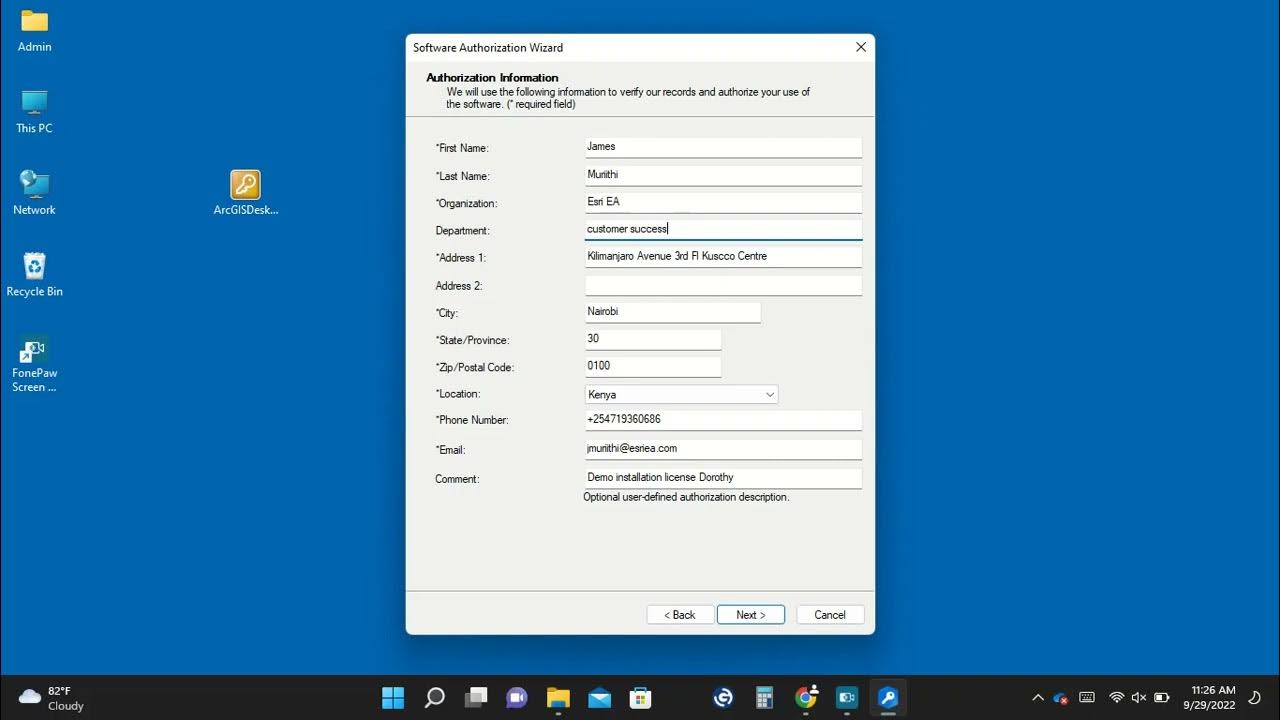
Task: Click the First Name field containing James
Action: [723, 147]
